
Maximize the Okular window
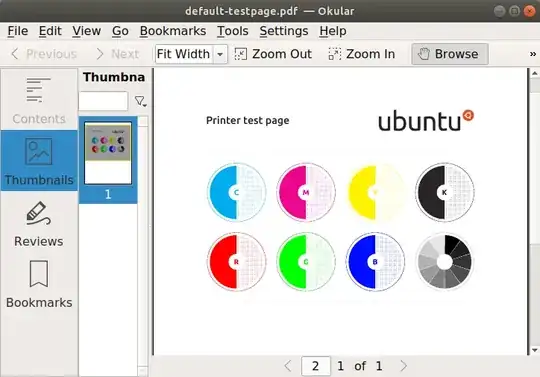tap(514, 11)
